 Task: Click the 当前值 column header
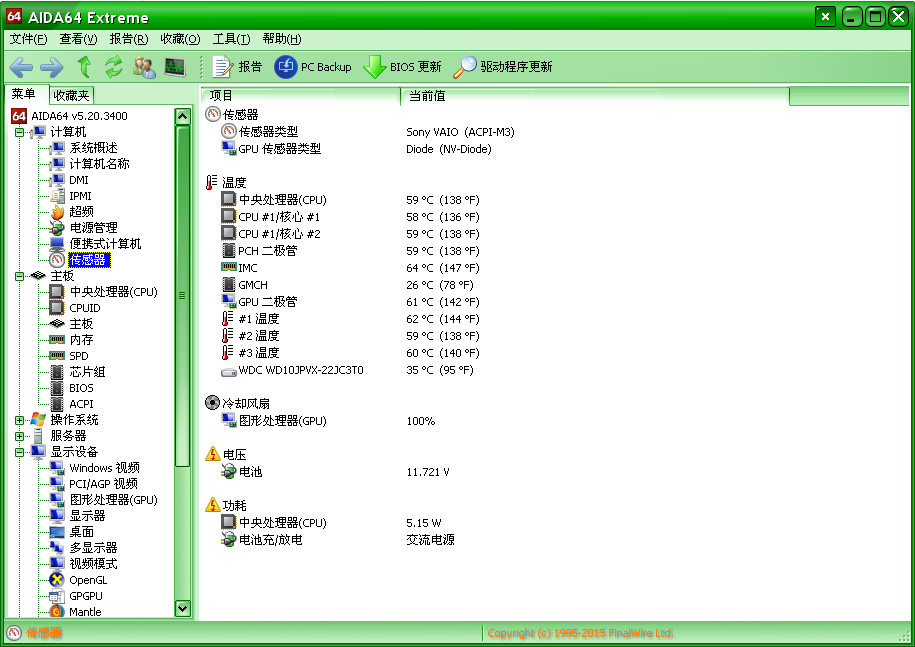[x=595, y=96]
